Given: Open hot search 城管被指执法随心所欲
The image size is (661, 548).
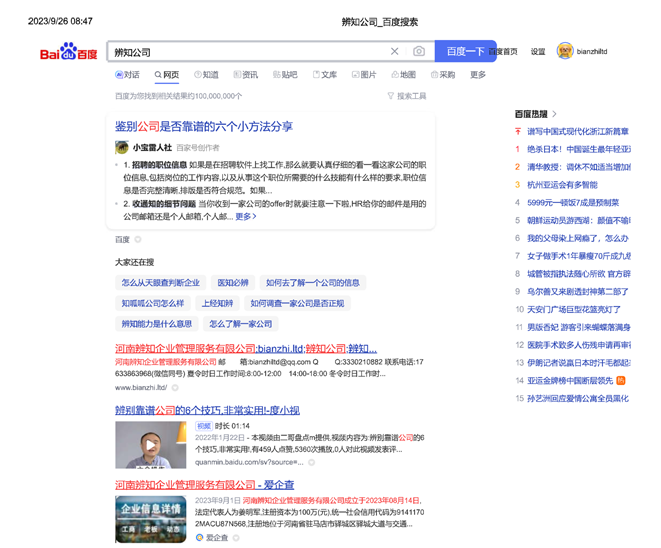Looking at the screenshot, I should coord(579,274).
